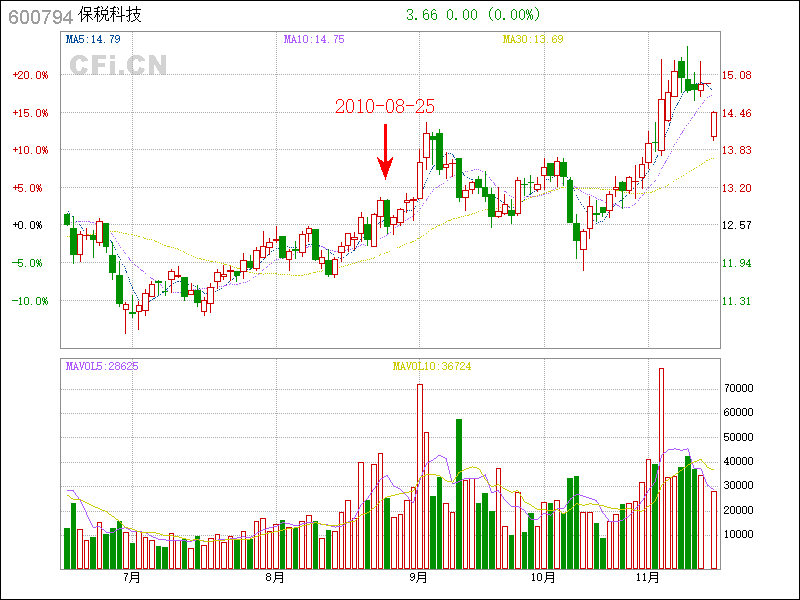The width and height of the screenshot is (800, 600).
Task: Click the MA10:14.75 indicator label
Action: 314,40
